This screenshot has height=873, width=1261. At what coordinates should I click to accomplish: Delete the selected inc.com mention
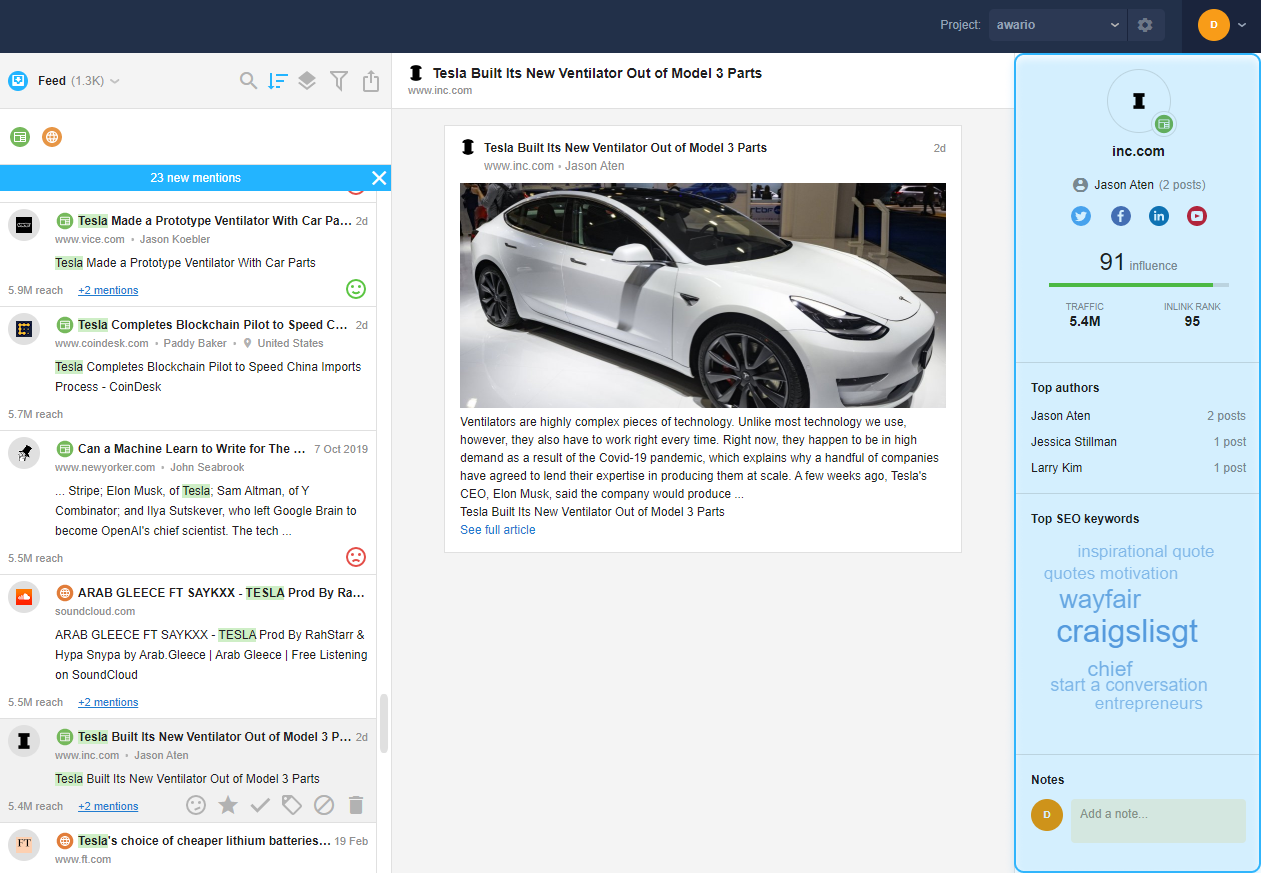[356, 805]
